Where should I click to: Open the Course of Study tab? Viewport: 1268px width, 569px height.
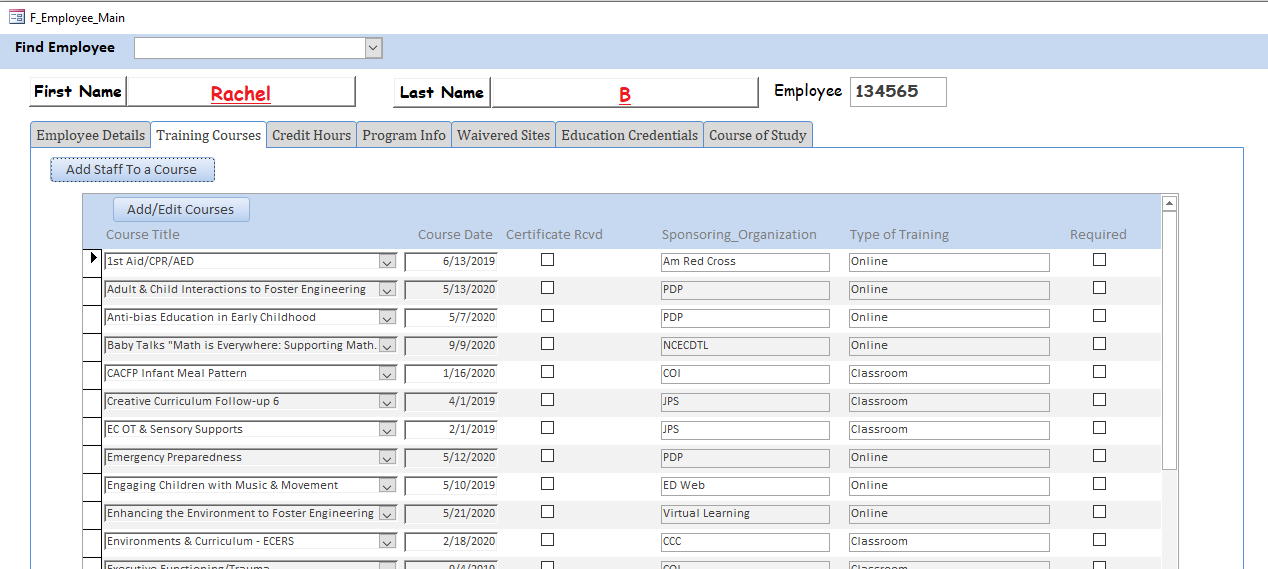(x=757, y=135)
